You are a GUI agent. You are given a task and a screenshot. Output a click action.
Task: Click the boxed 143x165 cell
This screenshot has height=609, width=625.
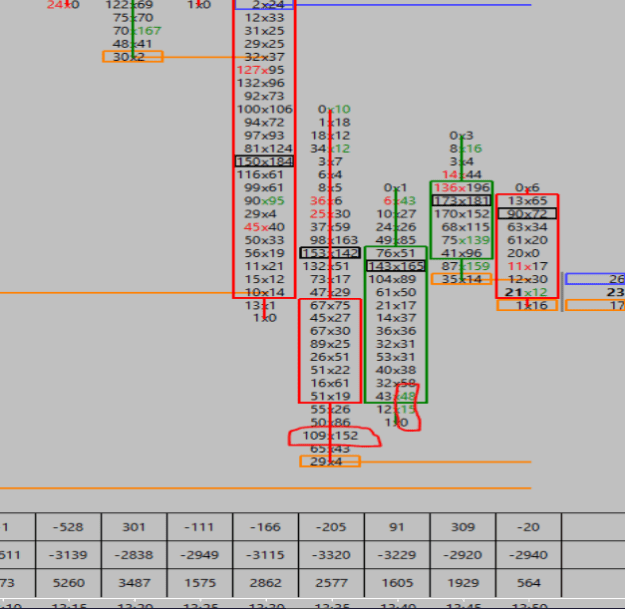click(x=396, y=266)
